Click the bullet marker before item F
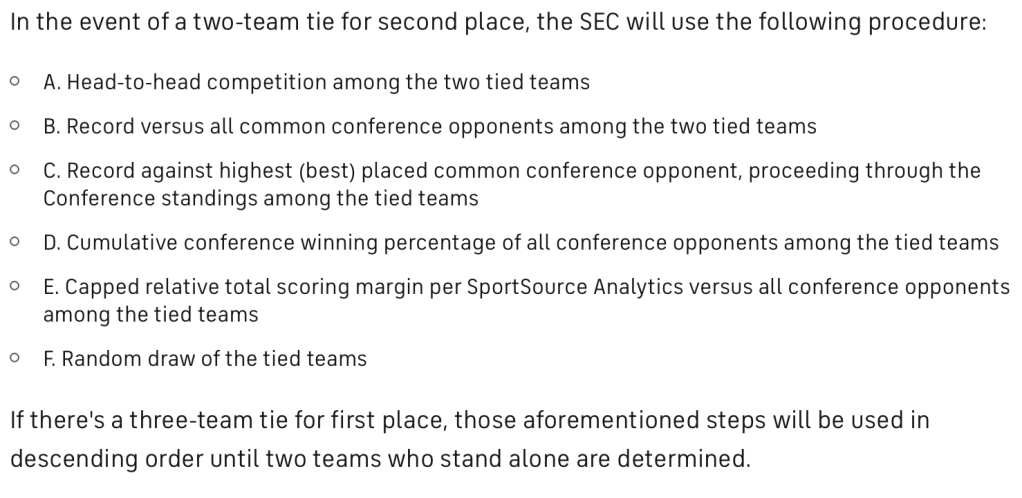The width and height of the screenshot is (1022, 498). click(x=14, y=358)
